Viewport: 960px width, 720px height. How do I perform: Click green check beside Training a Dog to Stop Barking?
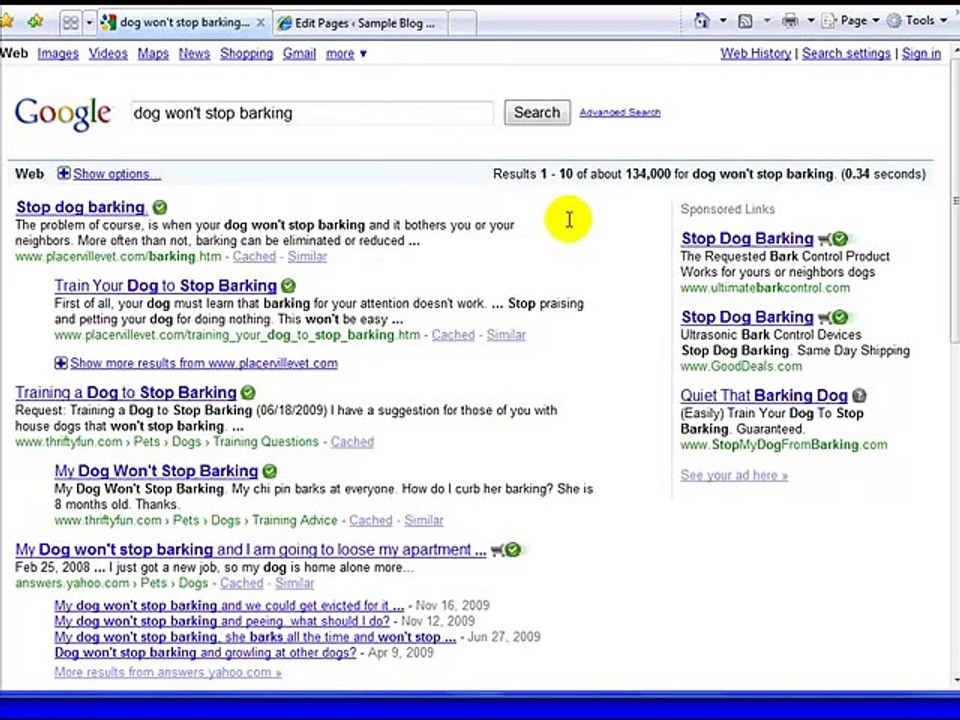click(x=248, y=392)
